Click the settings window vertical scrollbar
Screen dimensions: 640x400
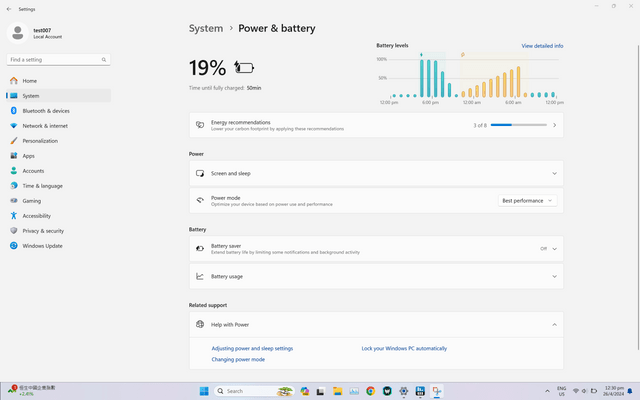638,198
